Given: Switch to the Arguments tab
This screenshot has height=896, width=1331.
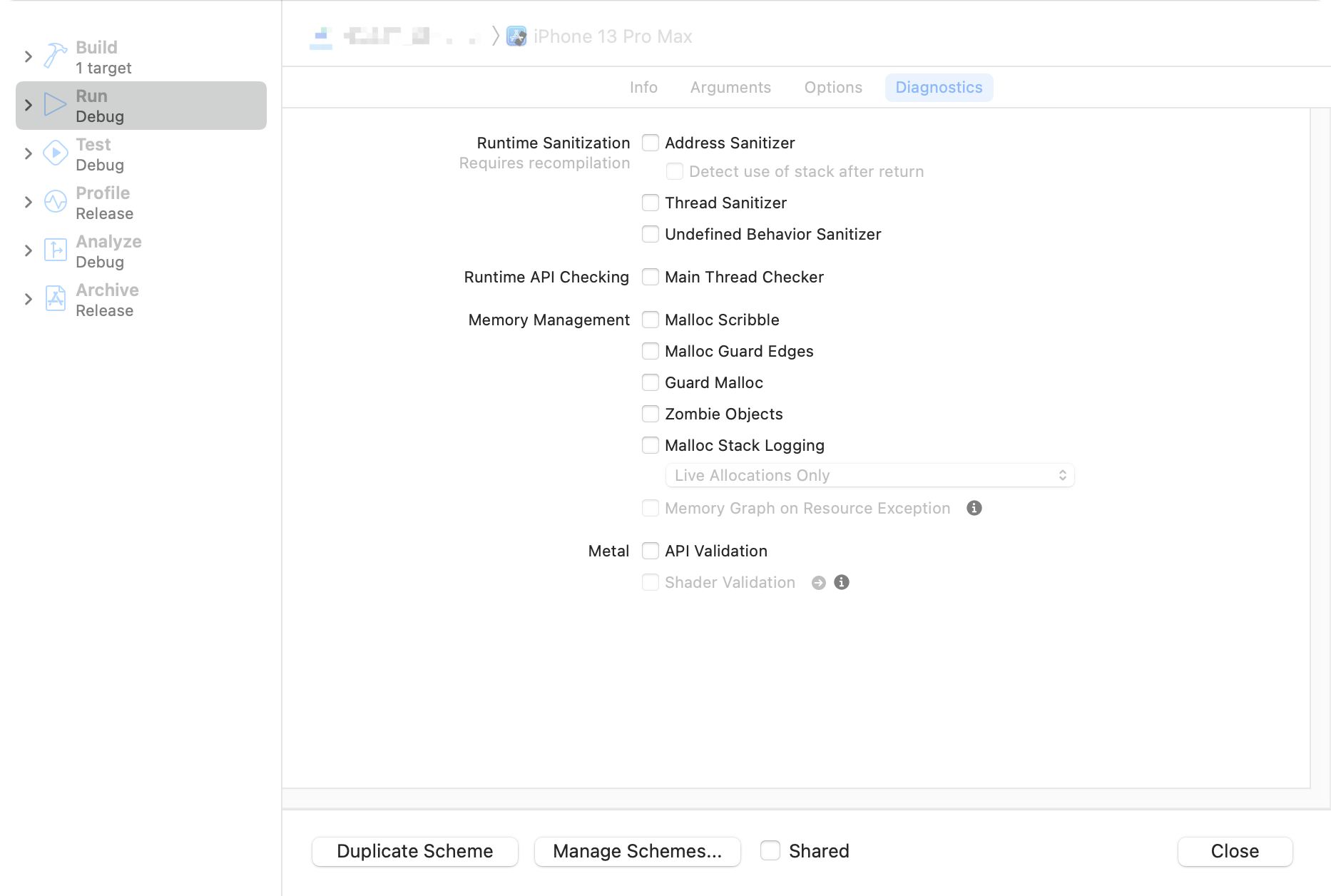Looking at the screenshot, I should point(730,88).
